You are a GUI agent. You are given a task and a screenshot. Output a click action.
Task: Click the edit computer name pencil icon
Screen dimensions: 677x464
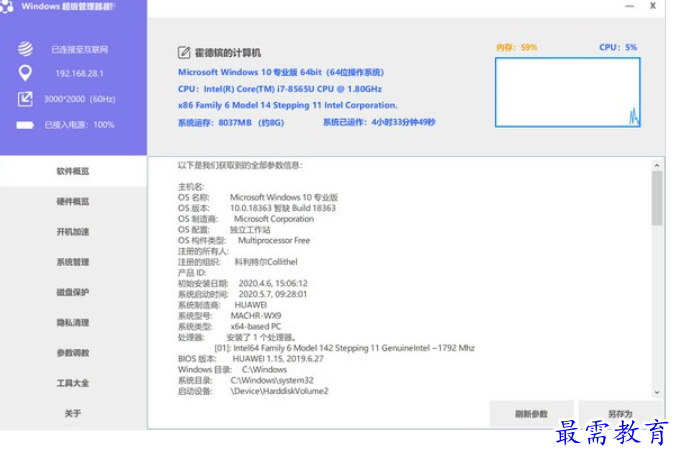pos(184,53)
